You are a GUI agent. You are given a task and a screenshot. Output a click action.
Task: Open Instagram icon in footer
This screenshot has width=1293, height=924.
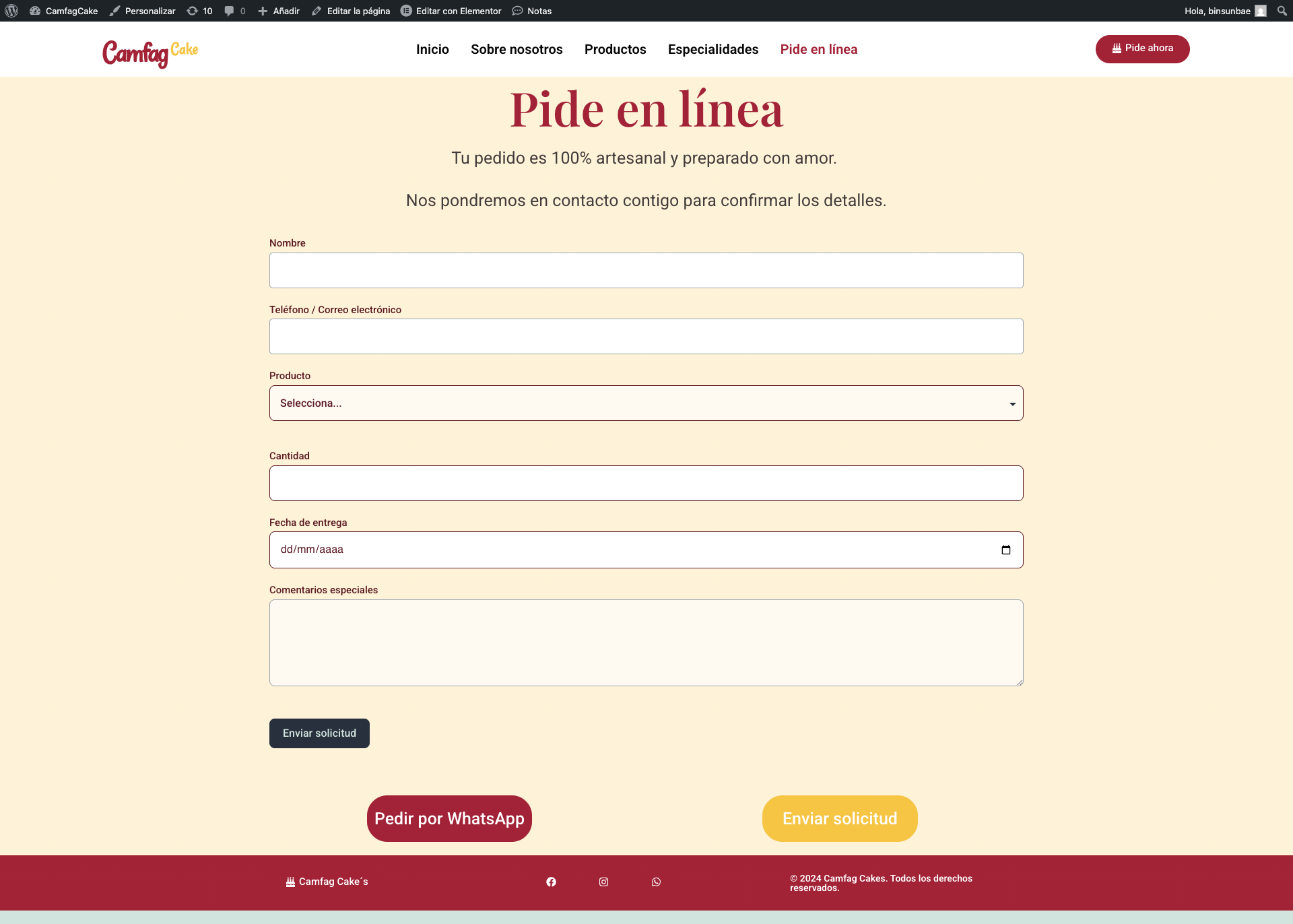603,882
